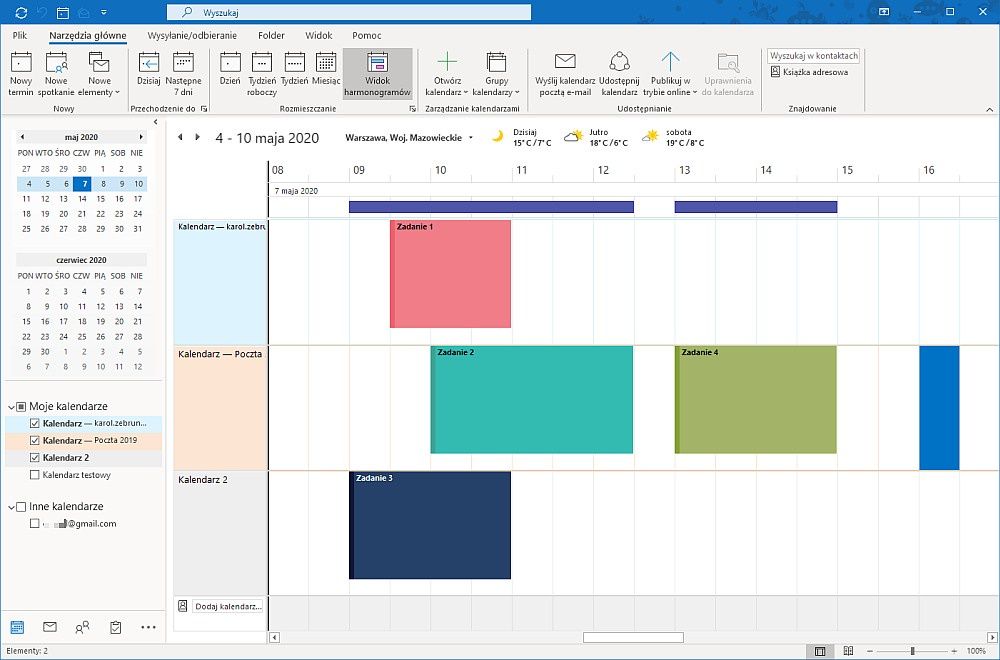Open the Zadanie 3 appointment
Screen dimensions: 1000x660
(x=430, y=525)
